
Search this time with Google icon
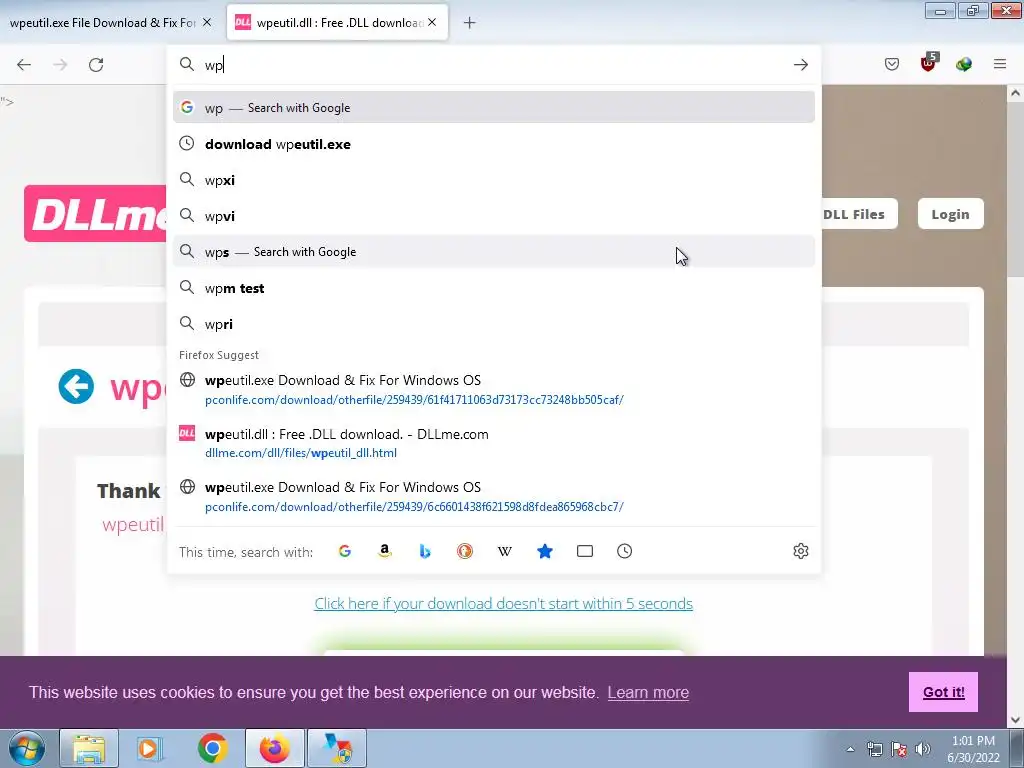click(x=345, y=551)
